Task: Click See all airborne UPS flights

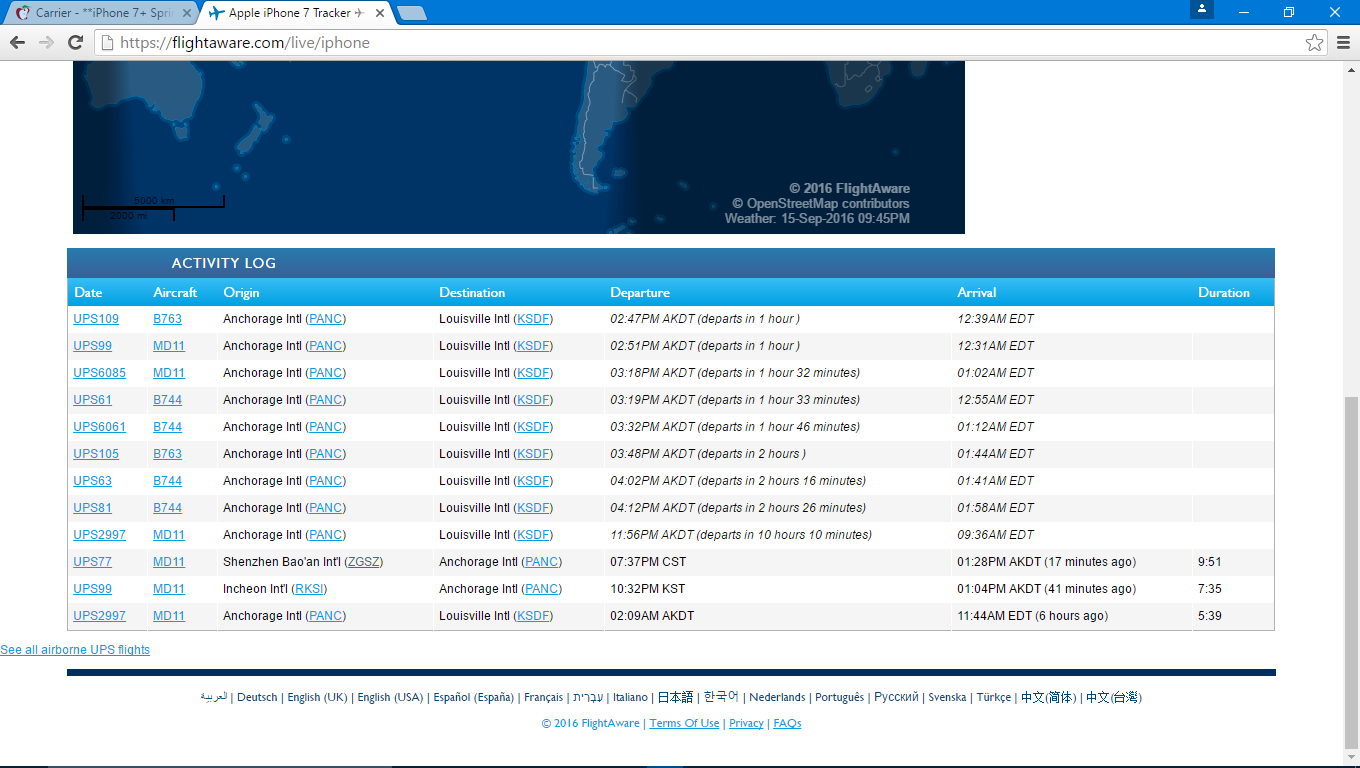Action: [x=75, y=650]
